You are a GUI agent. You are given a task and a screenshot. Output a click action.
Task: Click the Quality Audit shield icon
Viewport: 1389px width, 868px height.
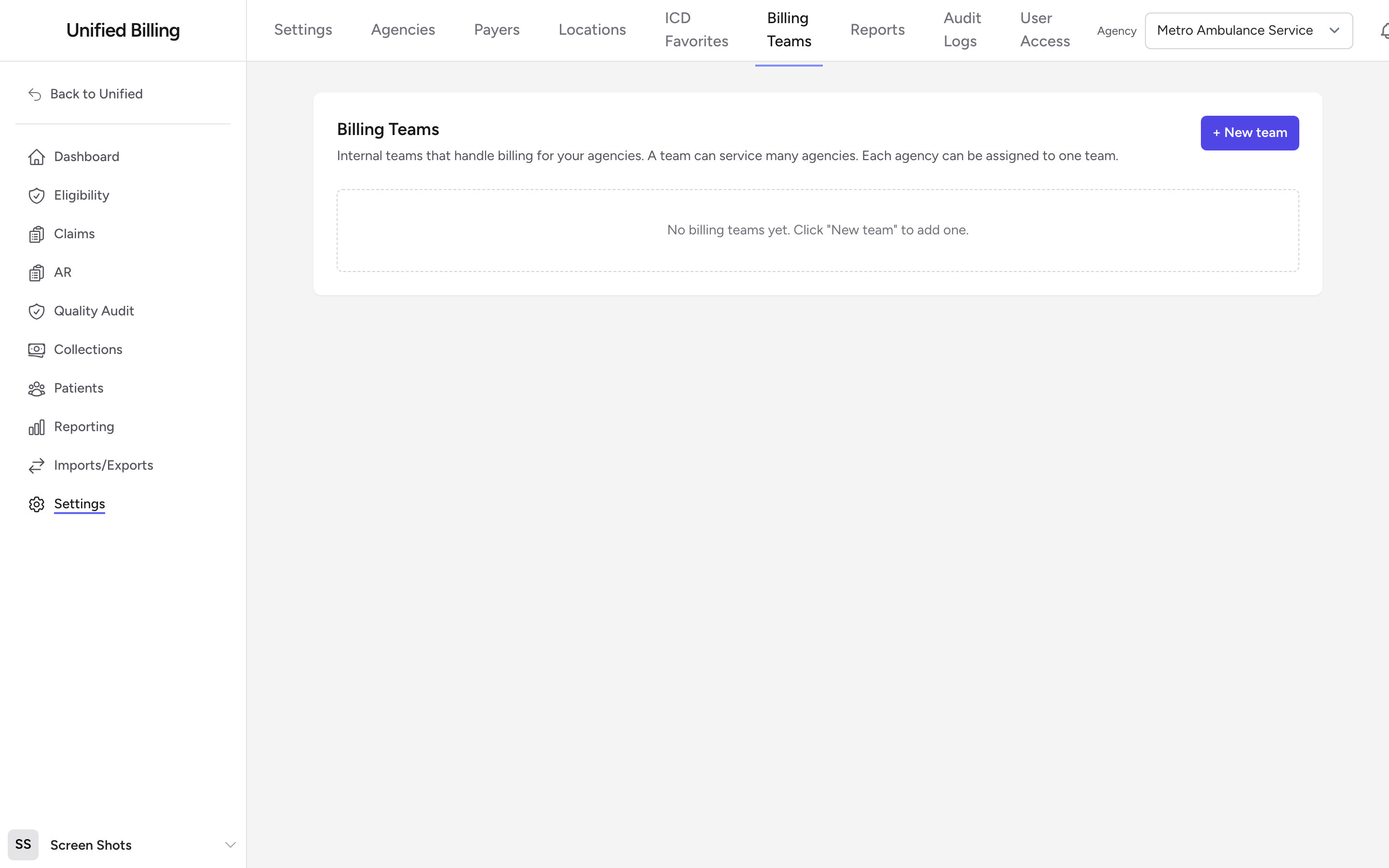point(37,311)
